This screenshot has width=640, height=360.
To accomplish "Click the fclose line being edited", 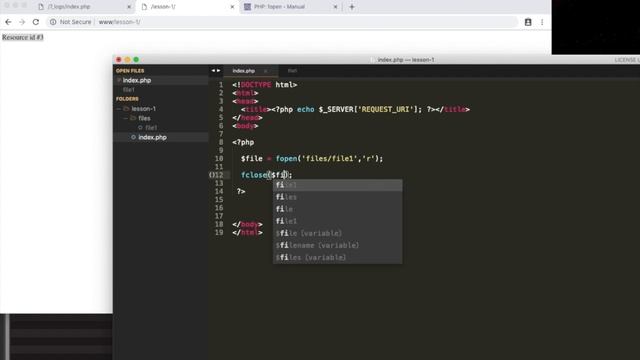I will tap(267, 175).
